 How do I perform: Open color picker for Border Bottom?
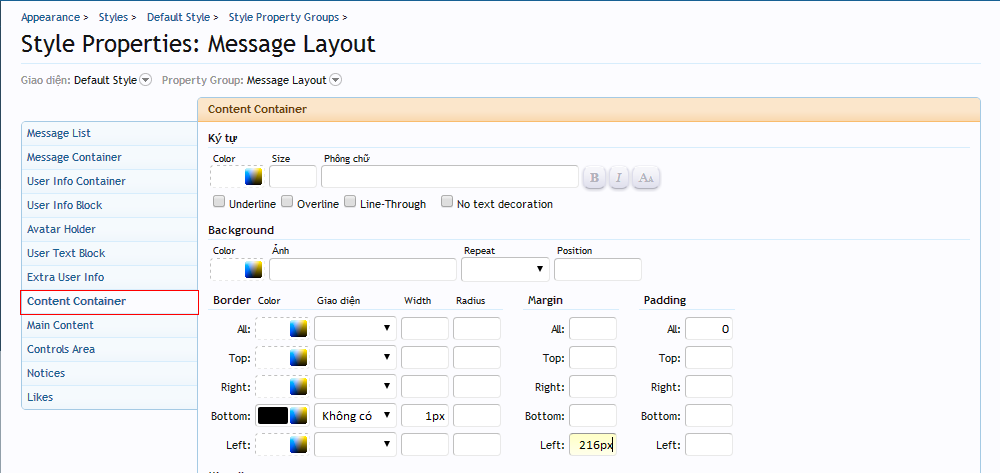coord(298,416)
